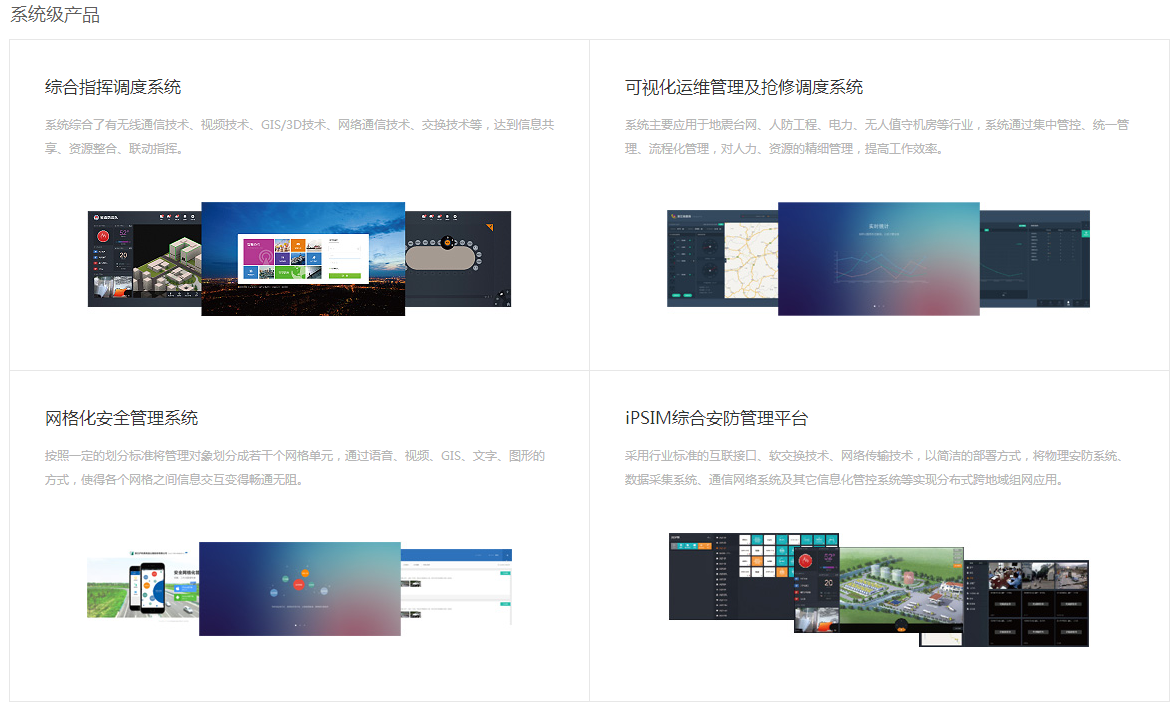Click the orange circle node in gradient screenshot

(x=306, y=572)
